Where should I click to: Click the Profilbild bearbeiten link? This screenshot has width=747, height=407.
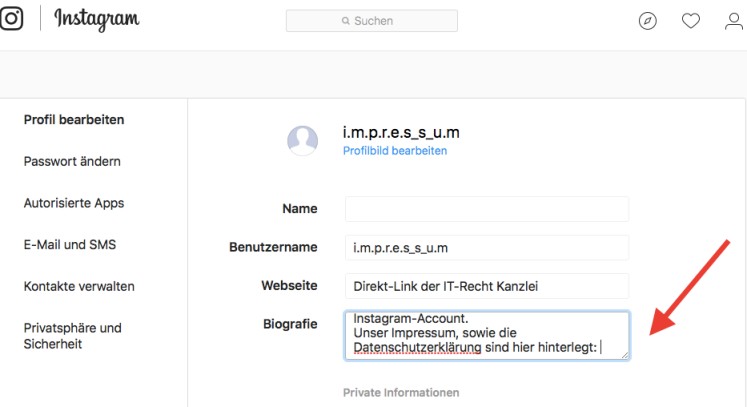click(395, 151)
